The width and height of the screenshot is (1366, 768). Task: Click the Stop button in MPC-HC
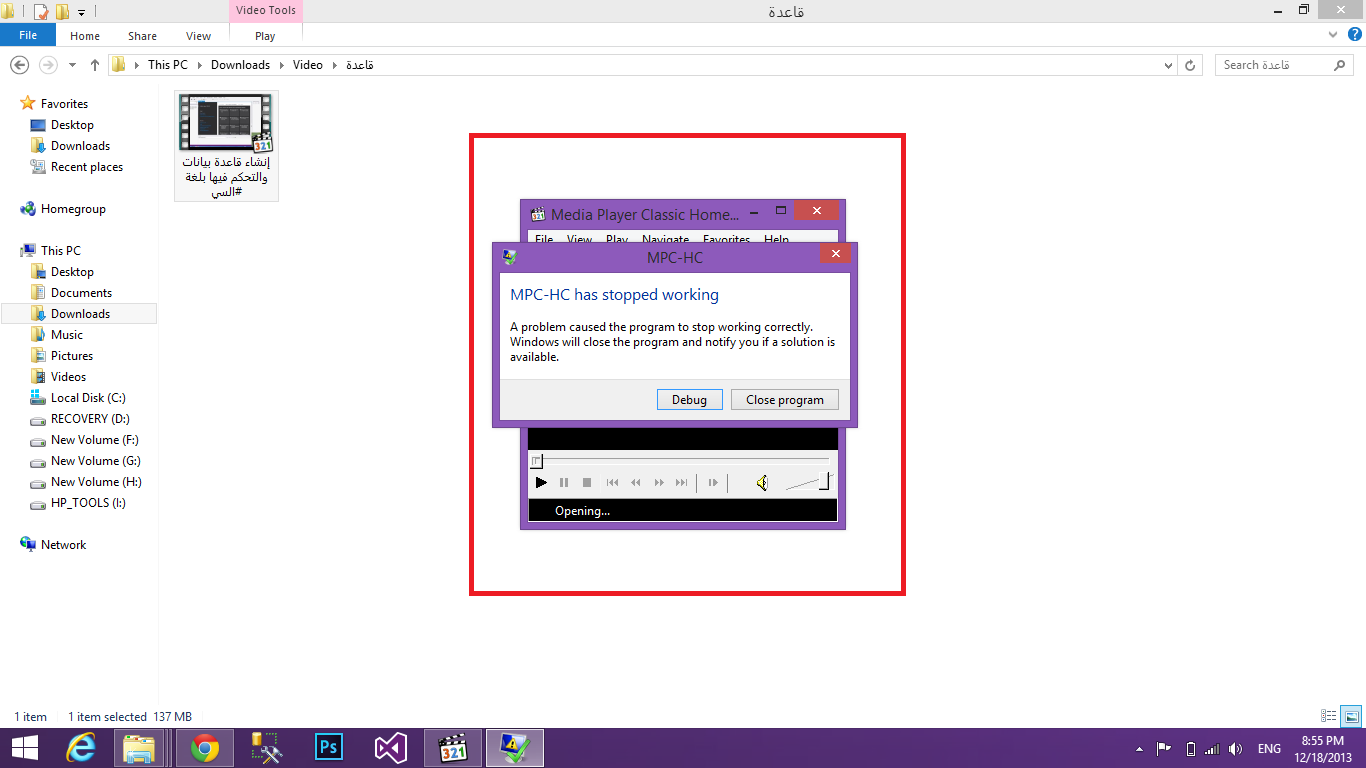(587, 483)
